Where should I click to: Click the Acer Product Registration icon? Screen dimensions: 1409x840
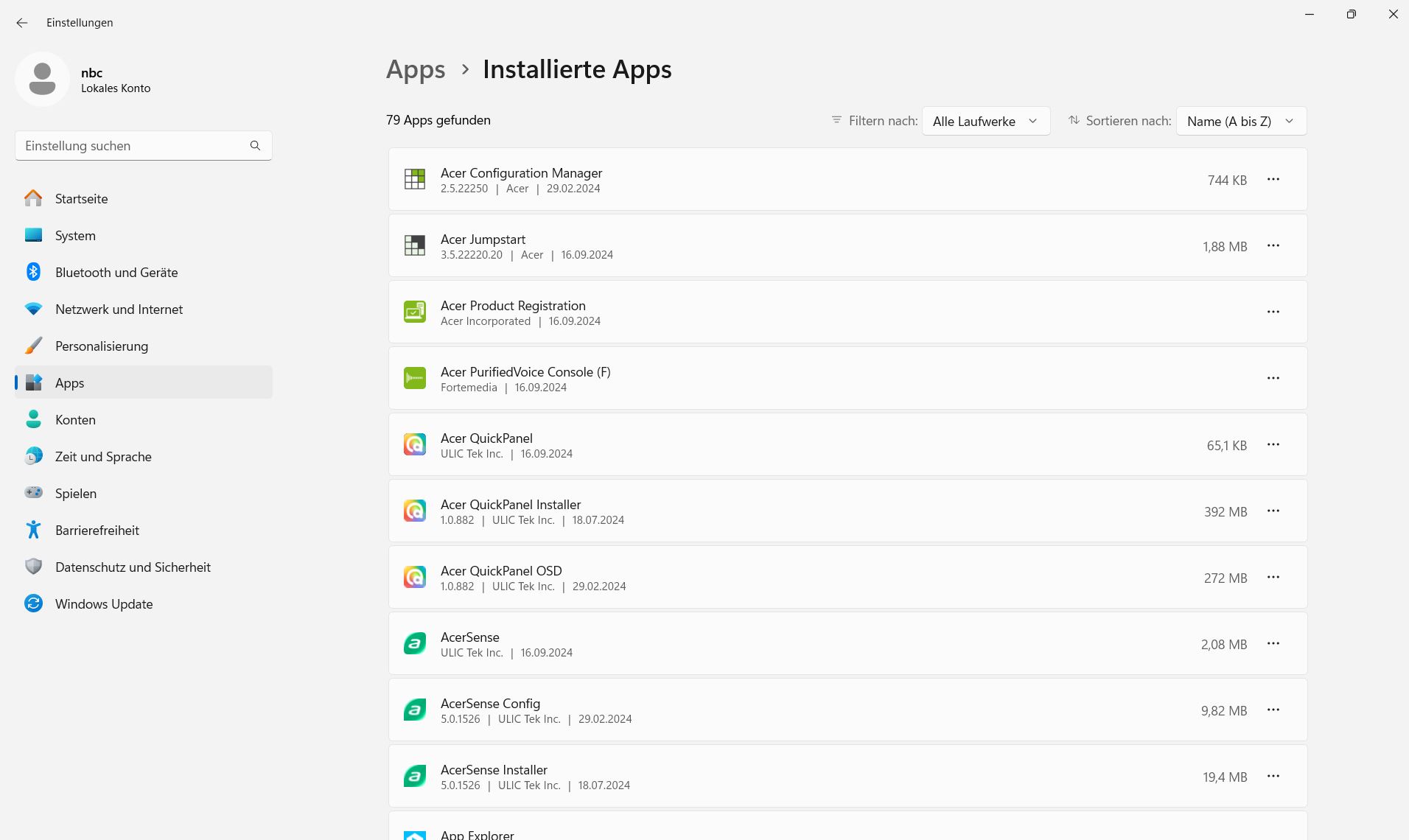tap(415, 312)
